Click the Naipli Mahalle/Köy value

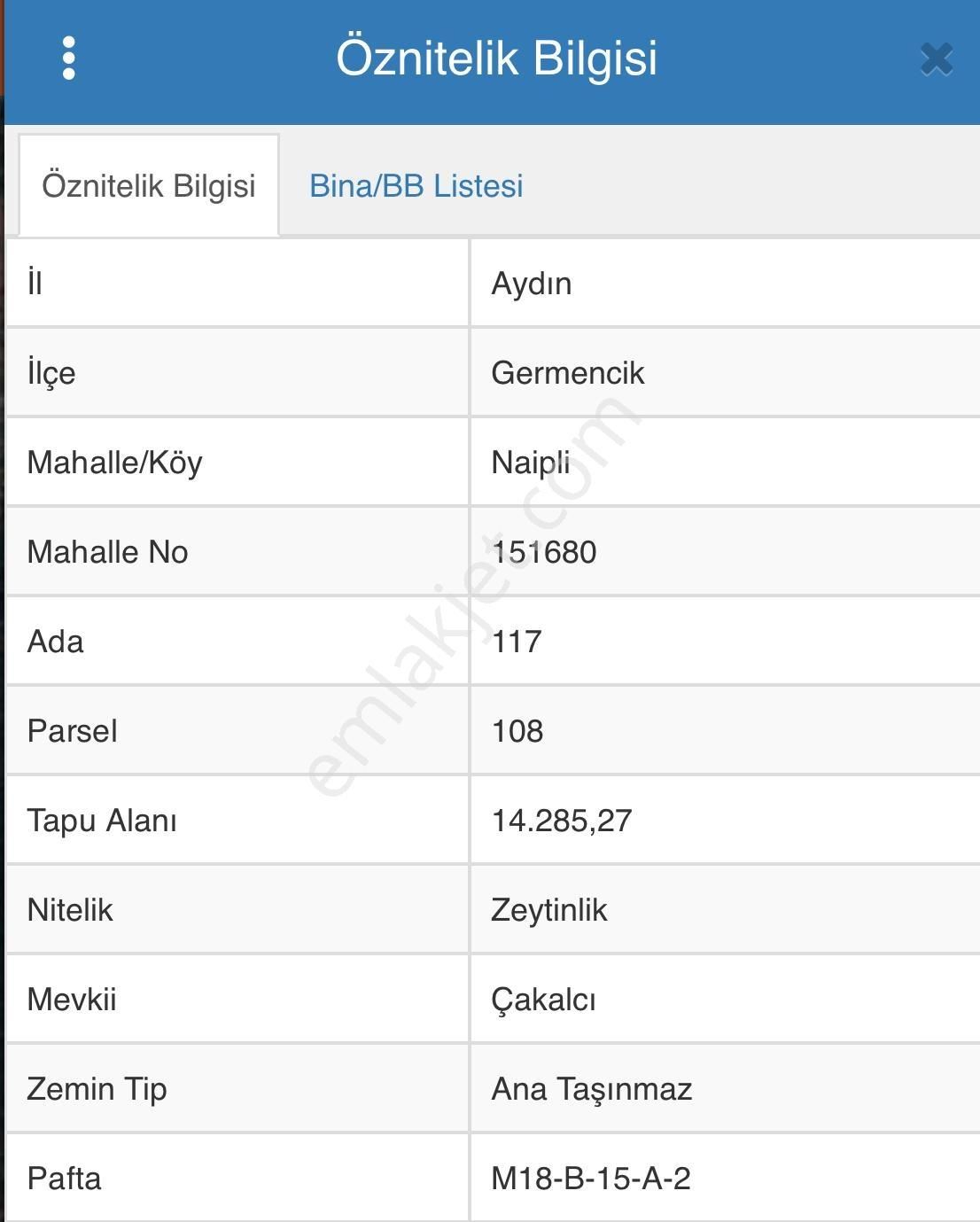[527, 462]
